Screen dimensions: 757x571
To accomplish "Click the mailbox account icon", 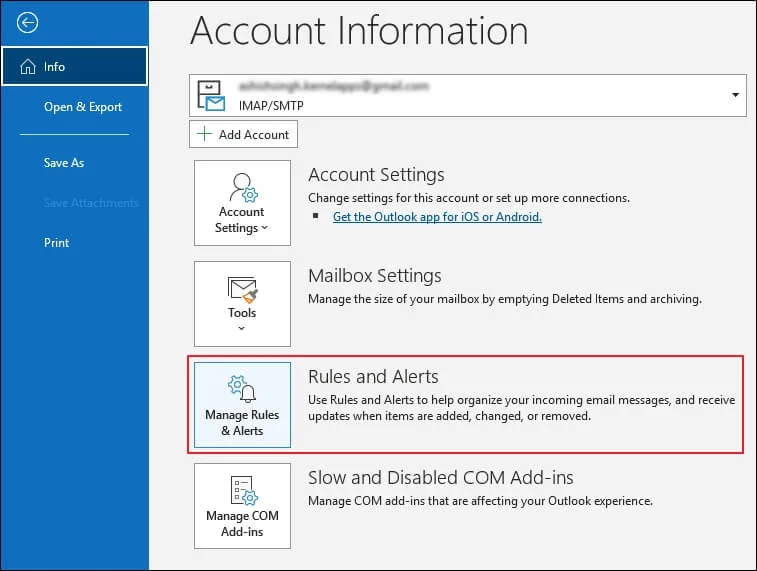I will tap(211, 96).
